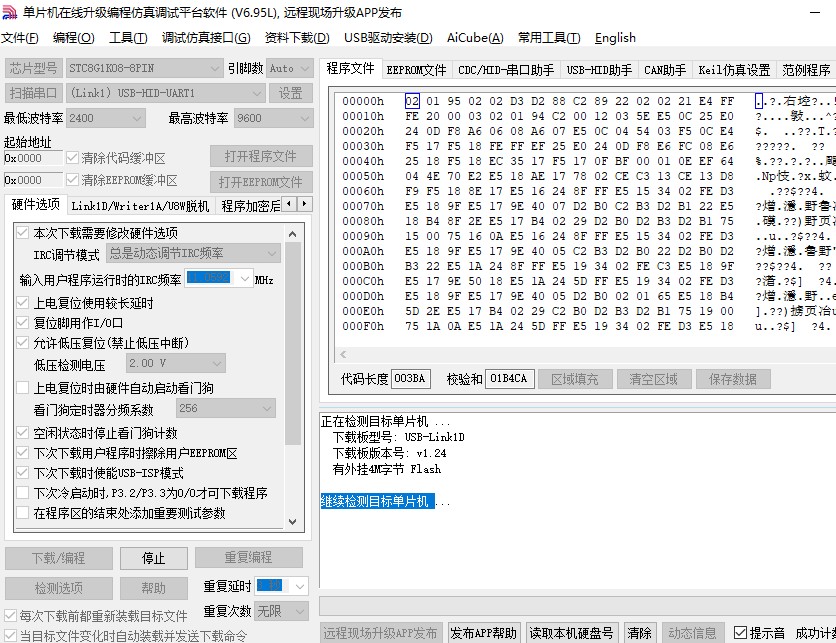Switch to Keil仿真设置 tab
836x643 pixels.
pos(734,70)
